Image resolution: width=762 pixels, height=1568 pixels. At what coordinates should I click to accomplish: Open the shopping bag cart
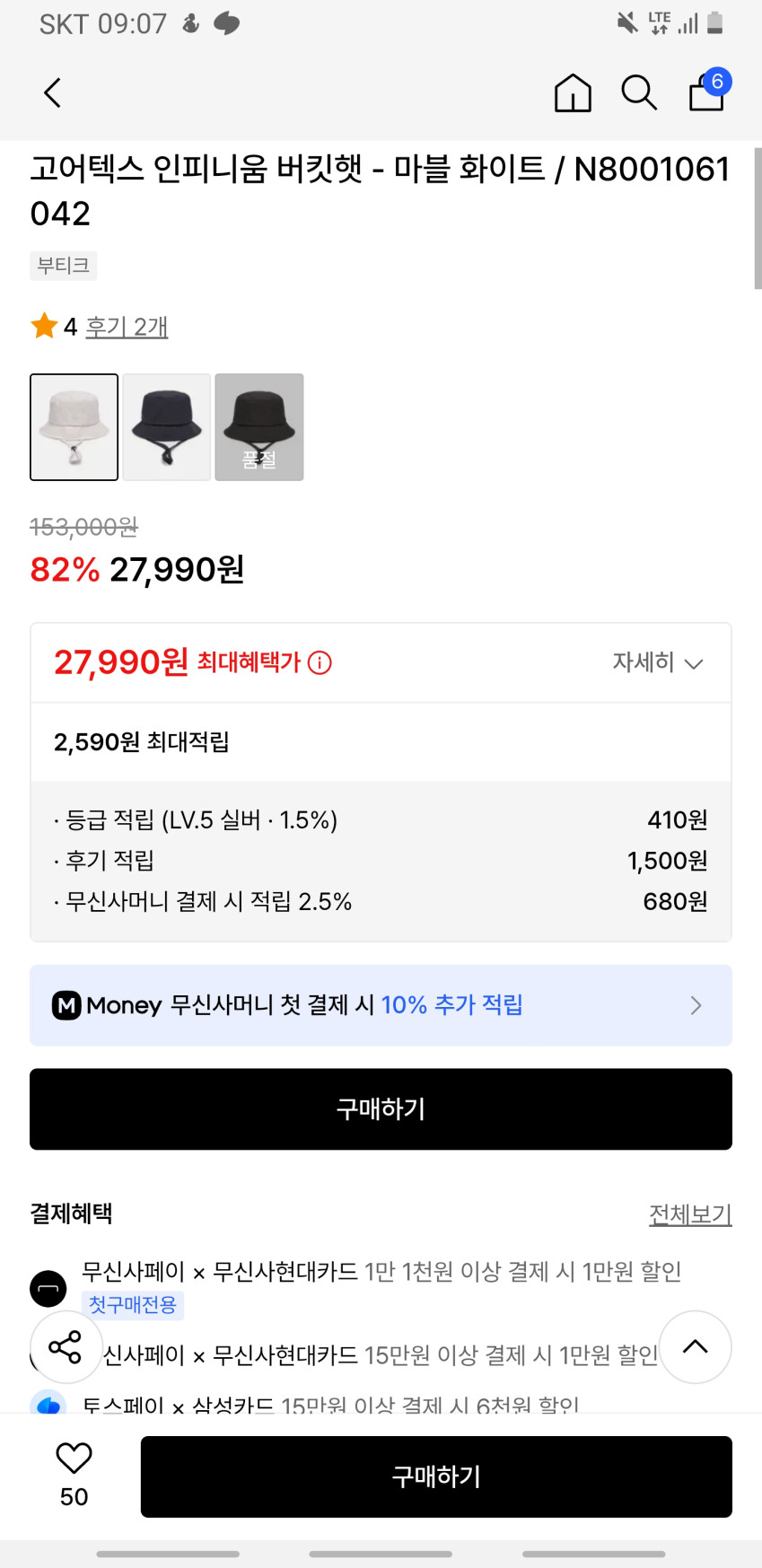707,92
